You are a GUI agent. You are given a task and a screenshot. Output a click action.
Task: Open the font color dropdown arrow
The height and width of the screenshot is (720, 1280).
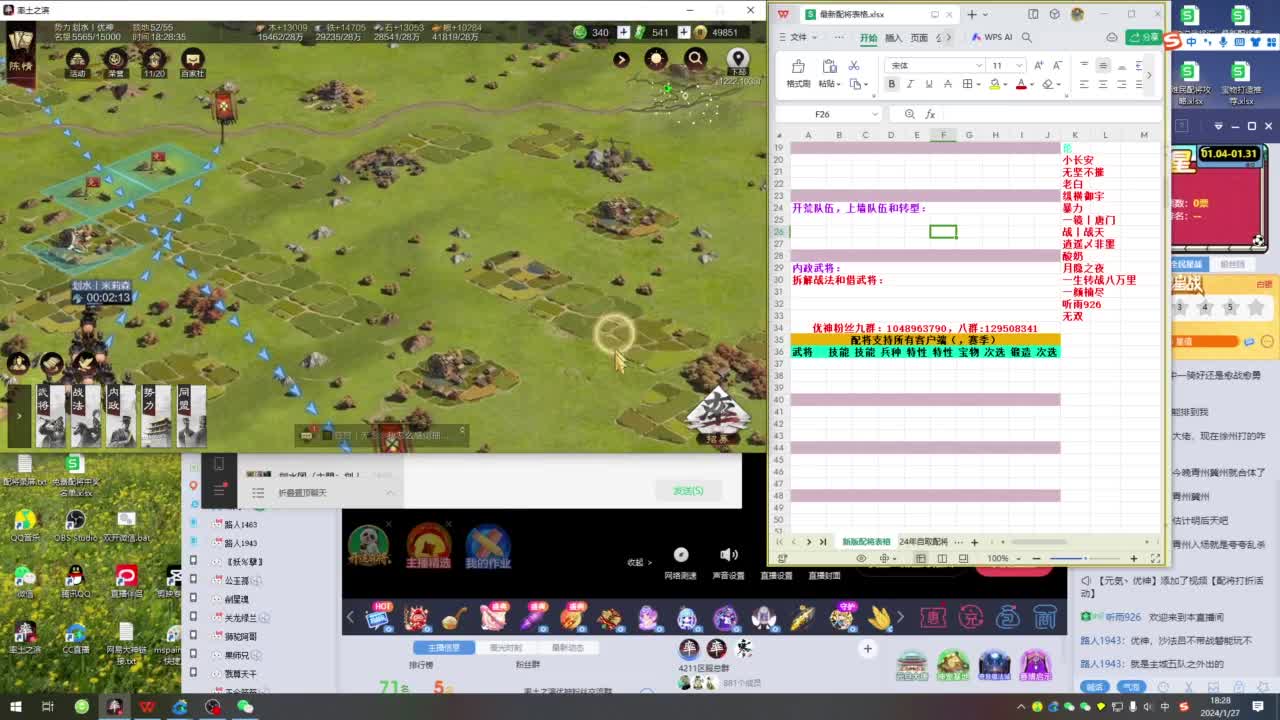(1033, 85)
